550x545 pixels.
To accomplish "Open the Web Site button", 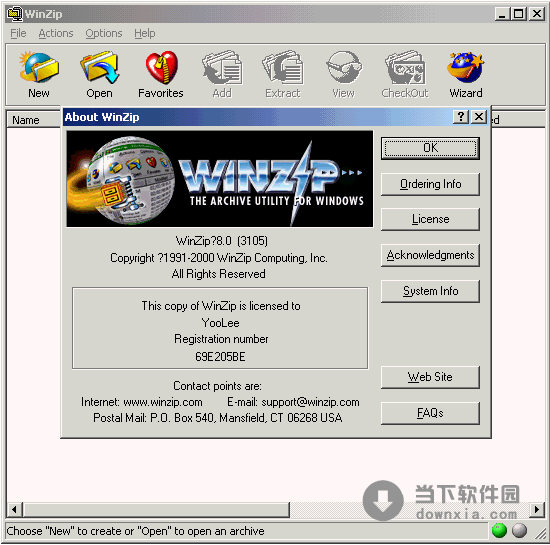I will click(430, 377).
